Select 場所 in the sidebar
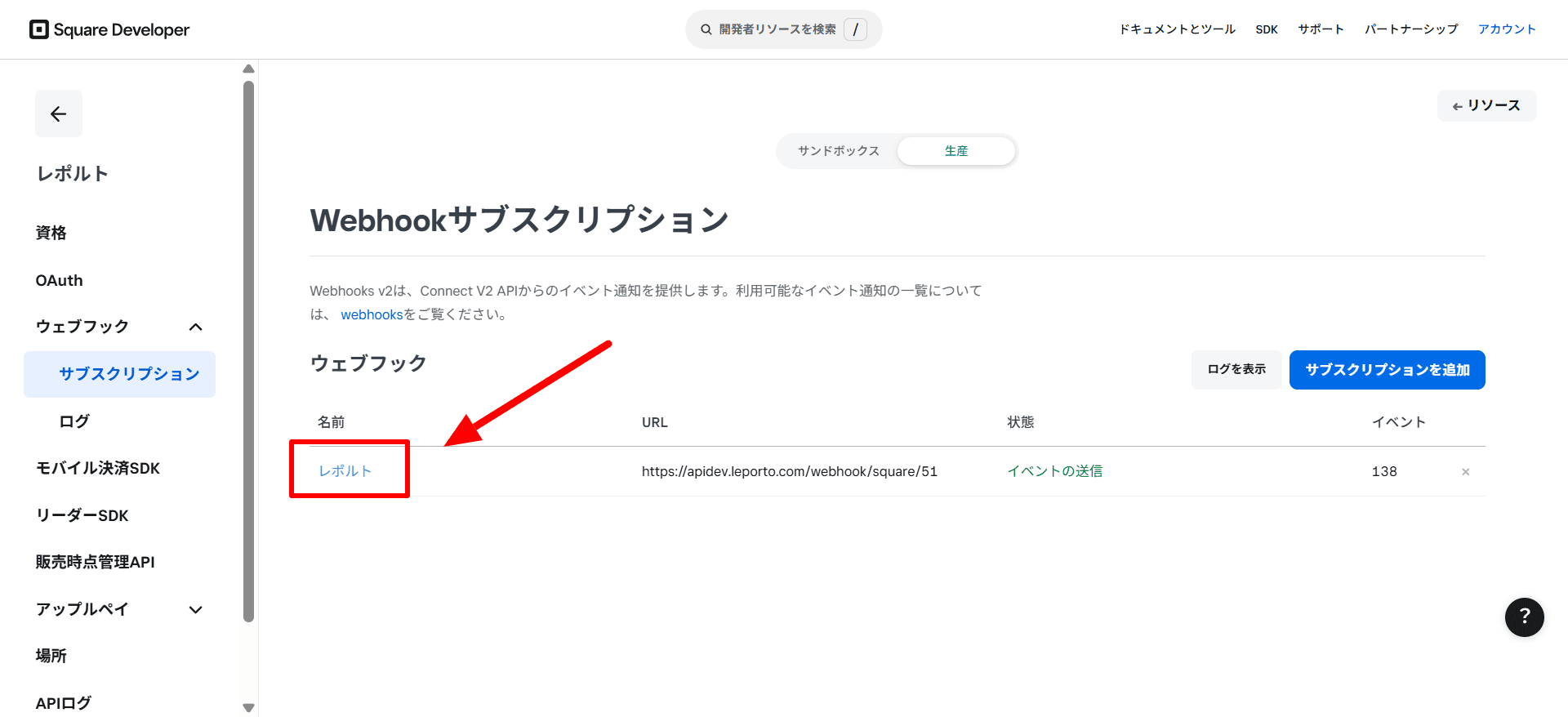The width and height of the screenshot is (1568, 717). point(51,656)
